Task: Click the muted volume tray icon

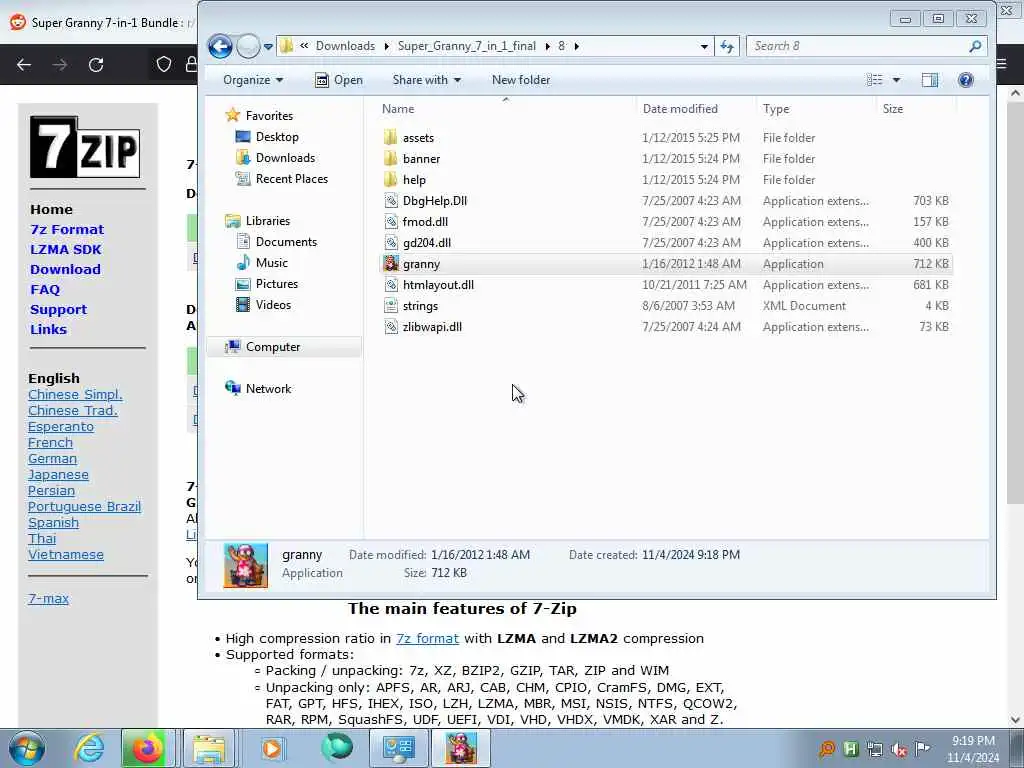Action: click(899, 749)
